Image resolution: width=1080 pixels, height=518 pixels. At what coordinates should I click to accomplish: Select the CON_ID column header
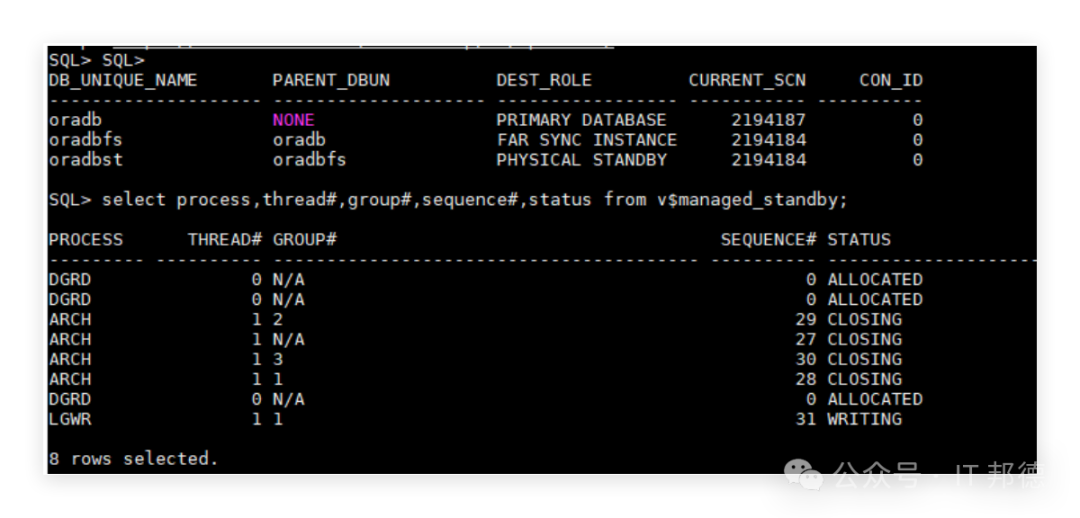point(891,81)
